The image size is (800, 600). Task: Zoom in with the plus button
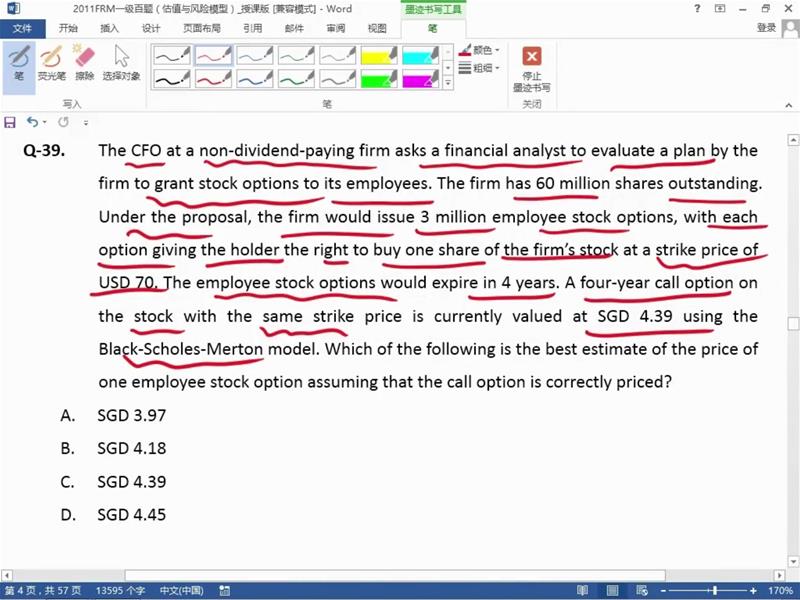(x=754, y=591)
